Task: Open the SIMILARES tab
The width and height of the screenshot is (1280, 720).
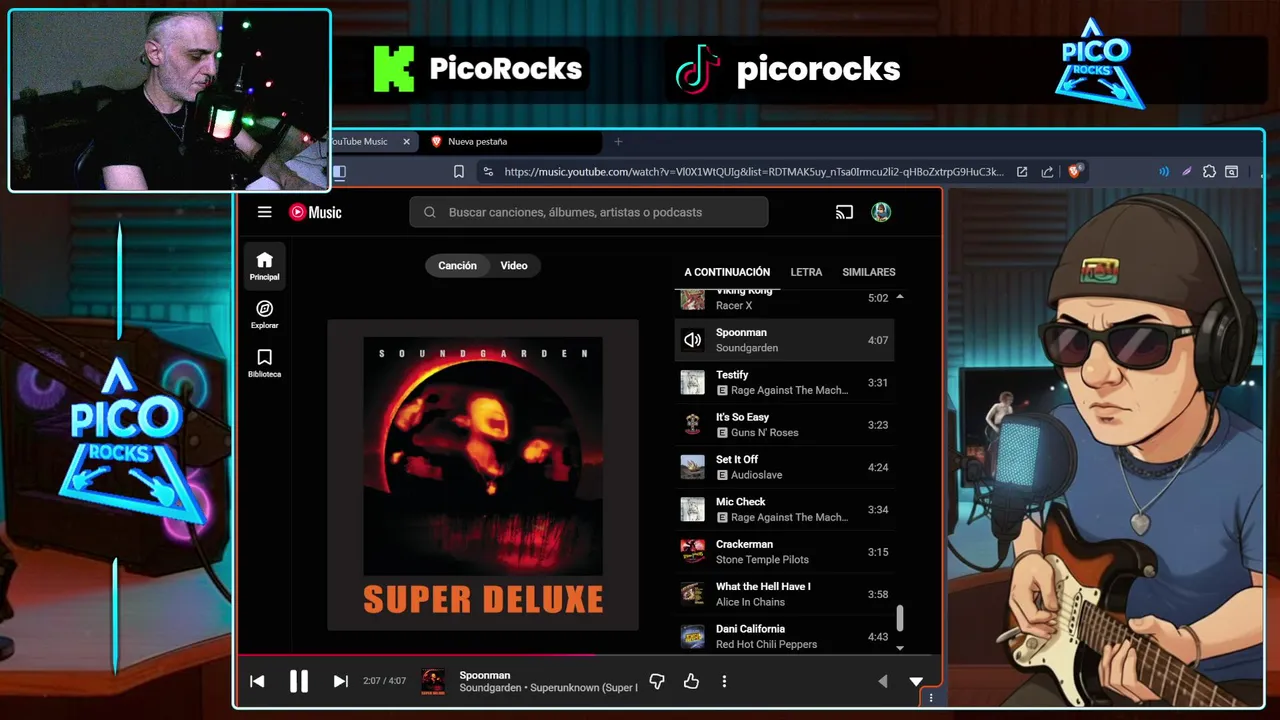Action: pos(869,272)
